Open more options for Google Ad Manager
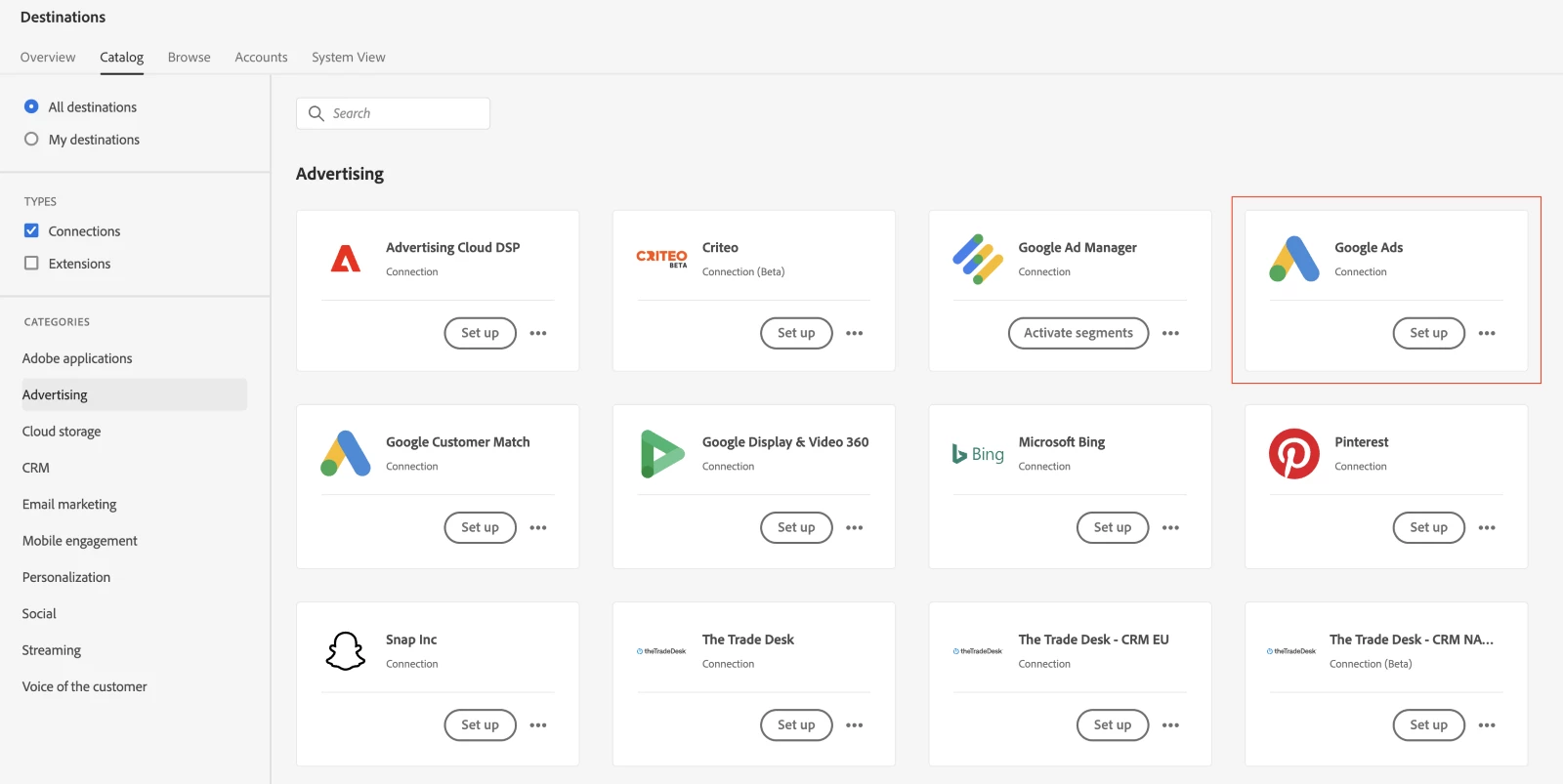This screenshot has width=1563, height=784. [x=1171, y=333]
